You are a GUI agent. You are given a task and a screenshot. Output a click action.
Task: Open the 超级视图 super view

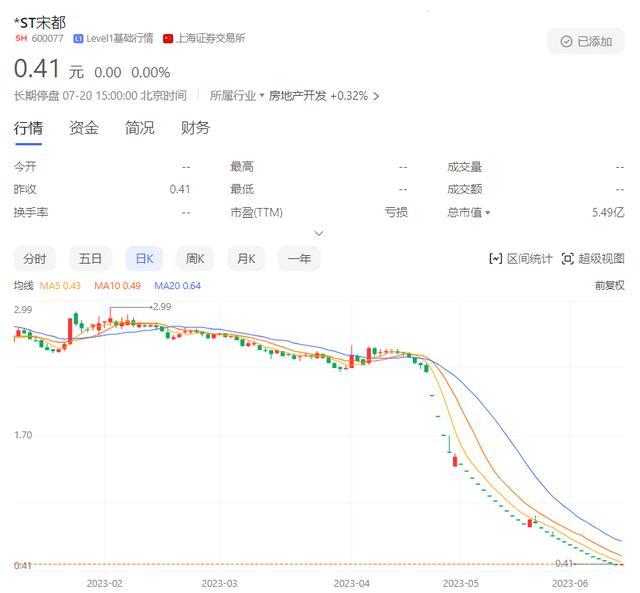pyautogui.click(x=593, y=259)
